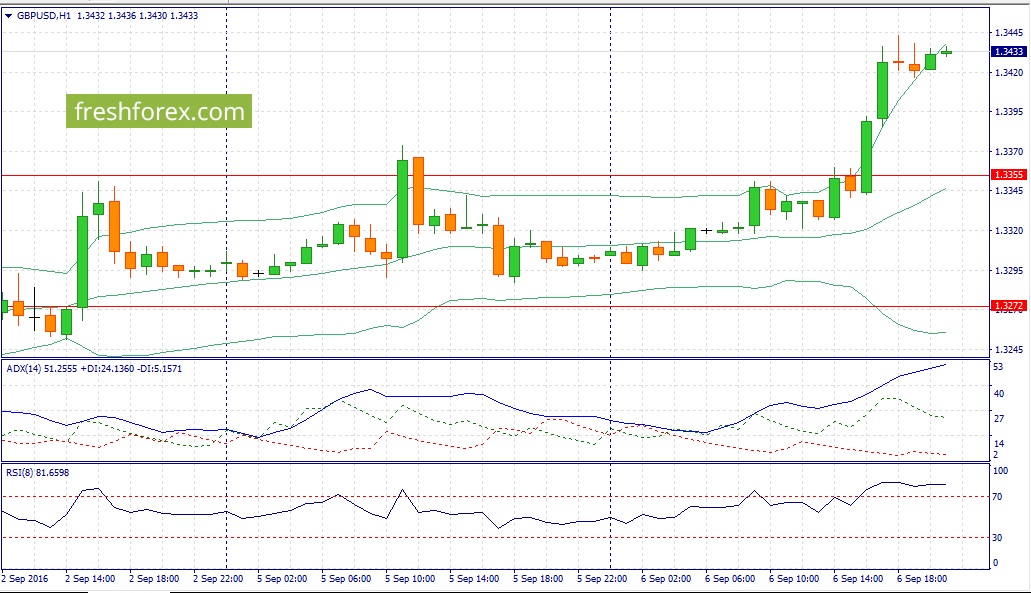Click the tall green candle before 2 Sep 14:00
Screen dimensions: 1031x593
[82, 262]
